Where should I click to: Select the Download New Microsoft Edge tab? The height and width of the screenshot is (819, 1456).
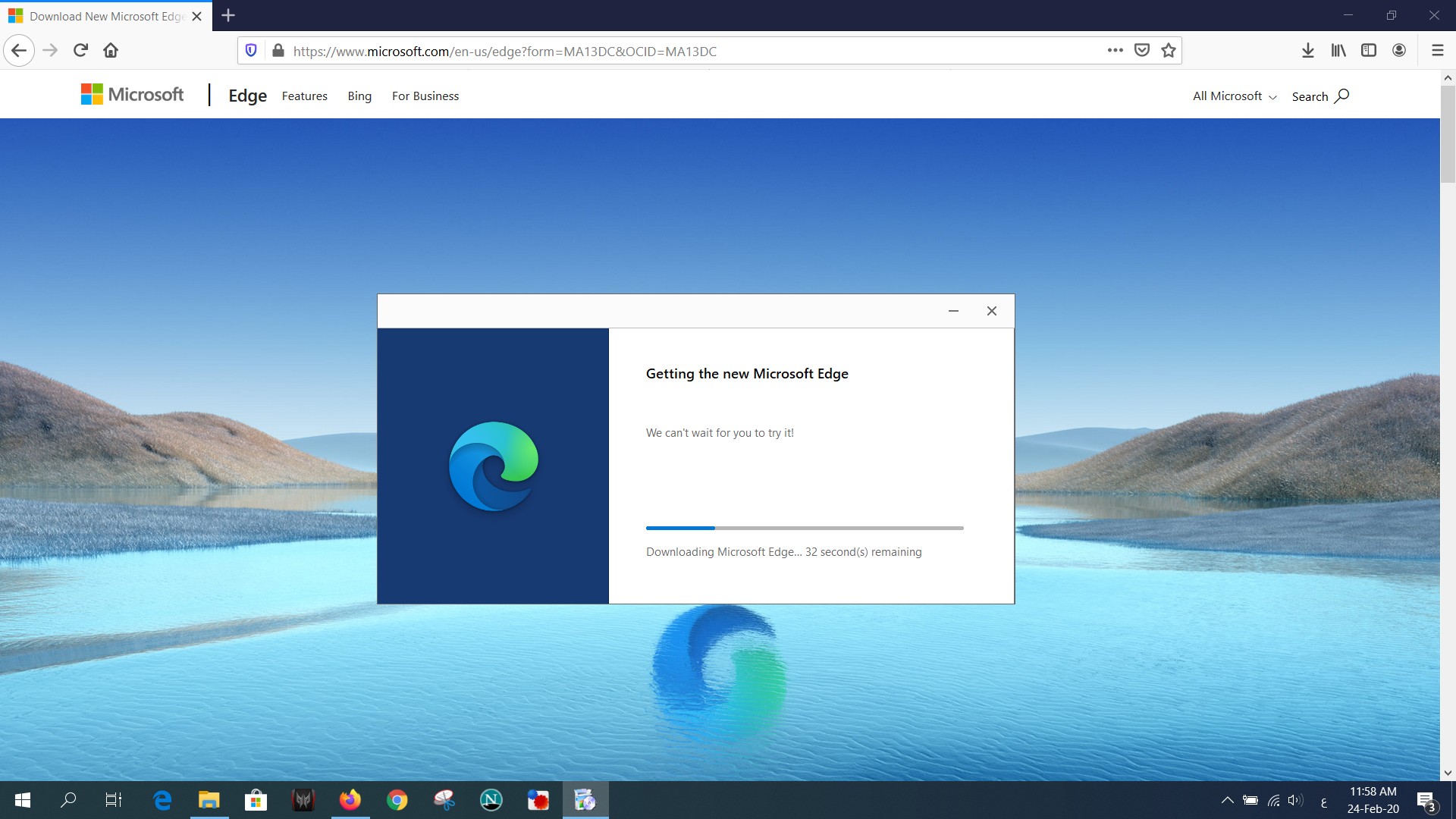click(107, 16)
